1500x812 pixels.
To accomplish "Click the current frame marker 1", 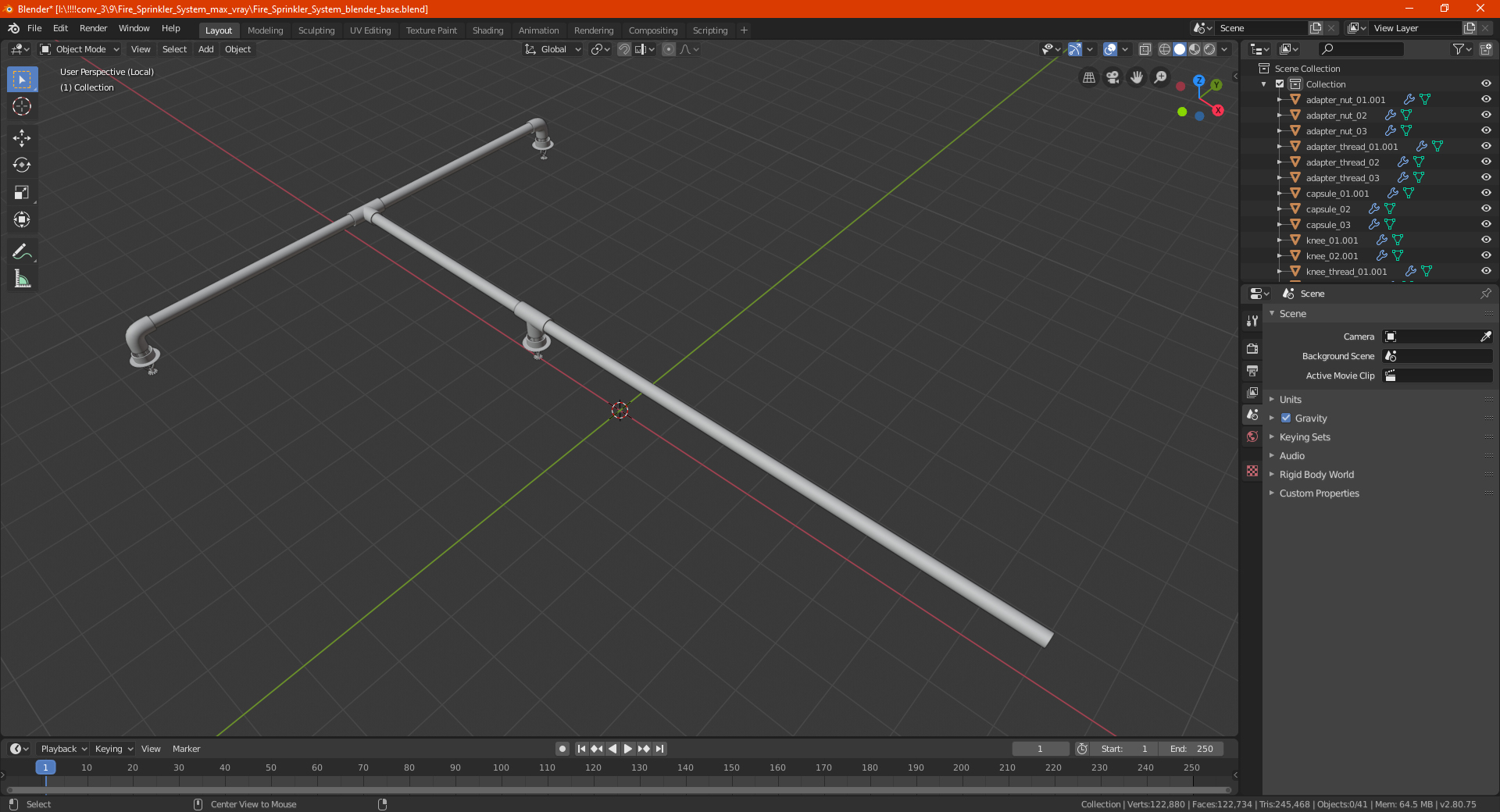I will 45,767.
